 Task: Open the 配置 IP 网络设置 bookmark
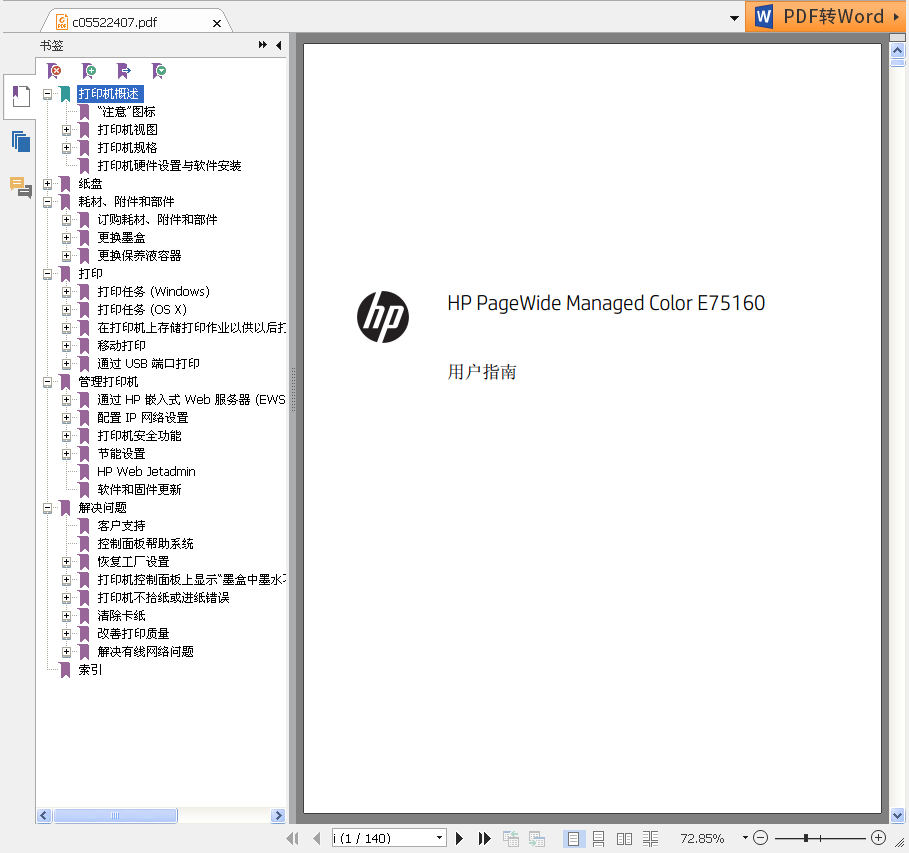(143, 418)
